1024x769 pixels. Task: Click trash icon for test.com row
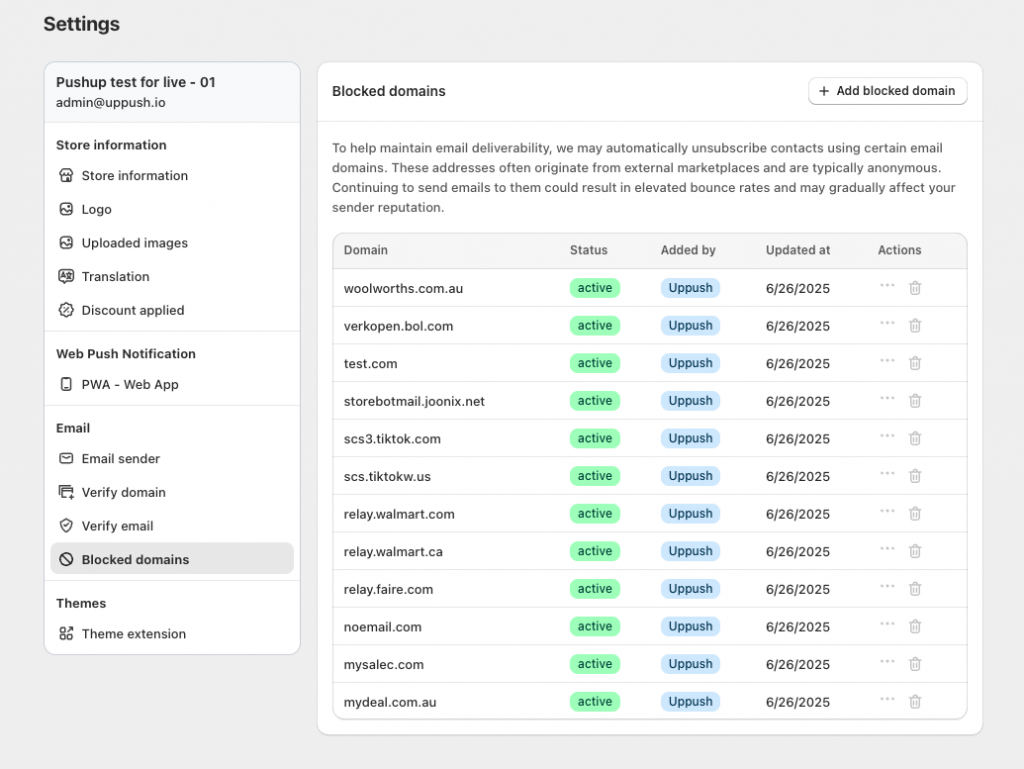[914, 363]
